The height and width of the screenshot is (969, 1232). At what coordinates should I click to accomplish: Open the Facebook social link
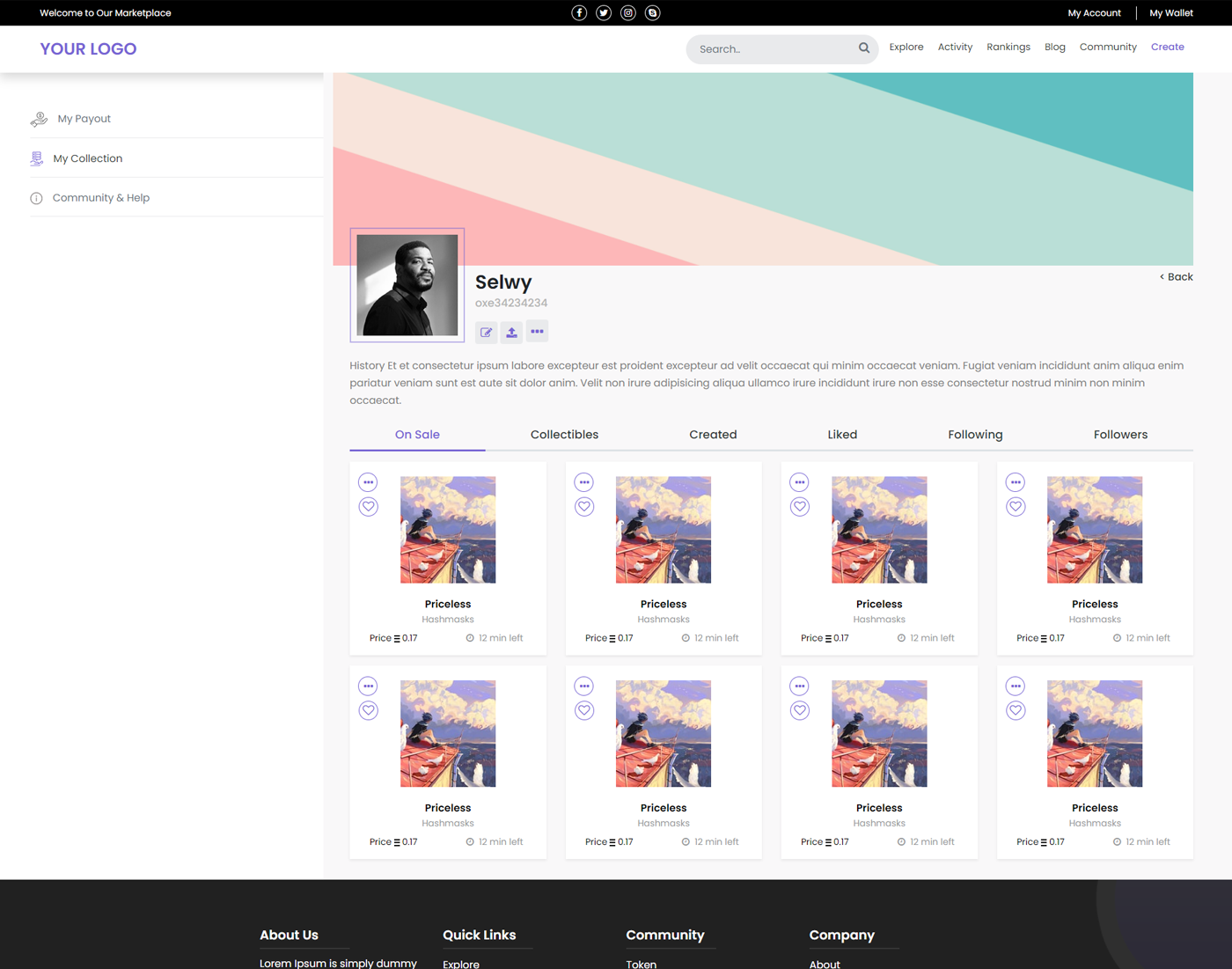click(x=579, y=12)
